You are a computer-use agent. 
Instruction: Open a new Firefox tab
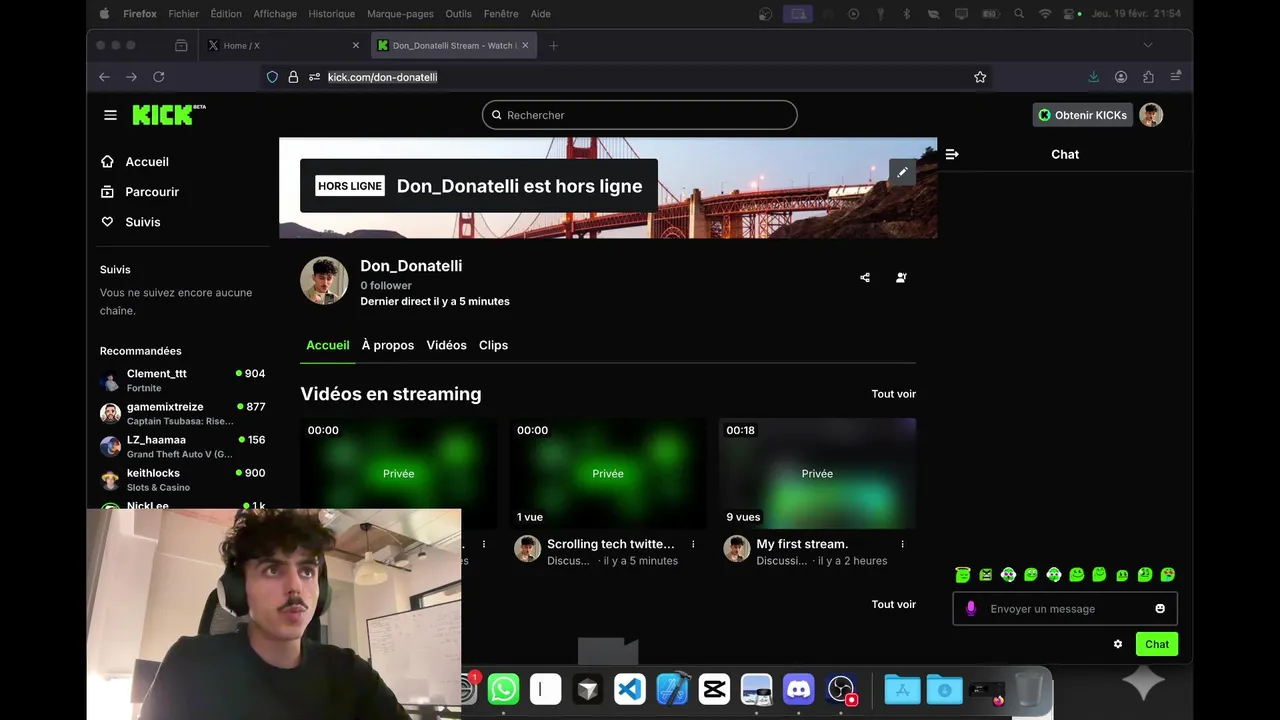(553, 45)
